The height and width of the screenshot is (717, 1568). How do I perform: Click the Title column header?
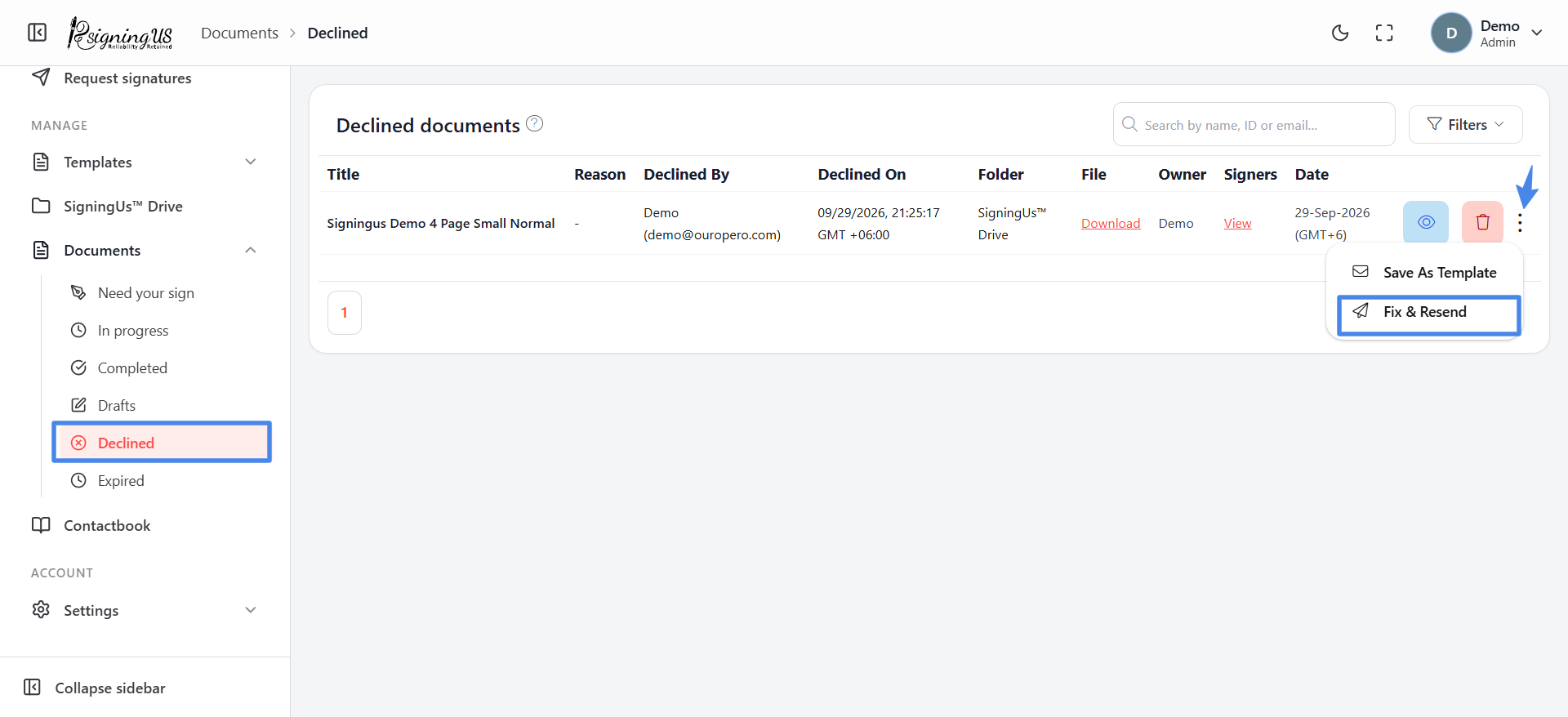coord(343,174)
